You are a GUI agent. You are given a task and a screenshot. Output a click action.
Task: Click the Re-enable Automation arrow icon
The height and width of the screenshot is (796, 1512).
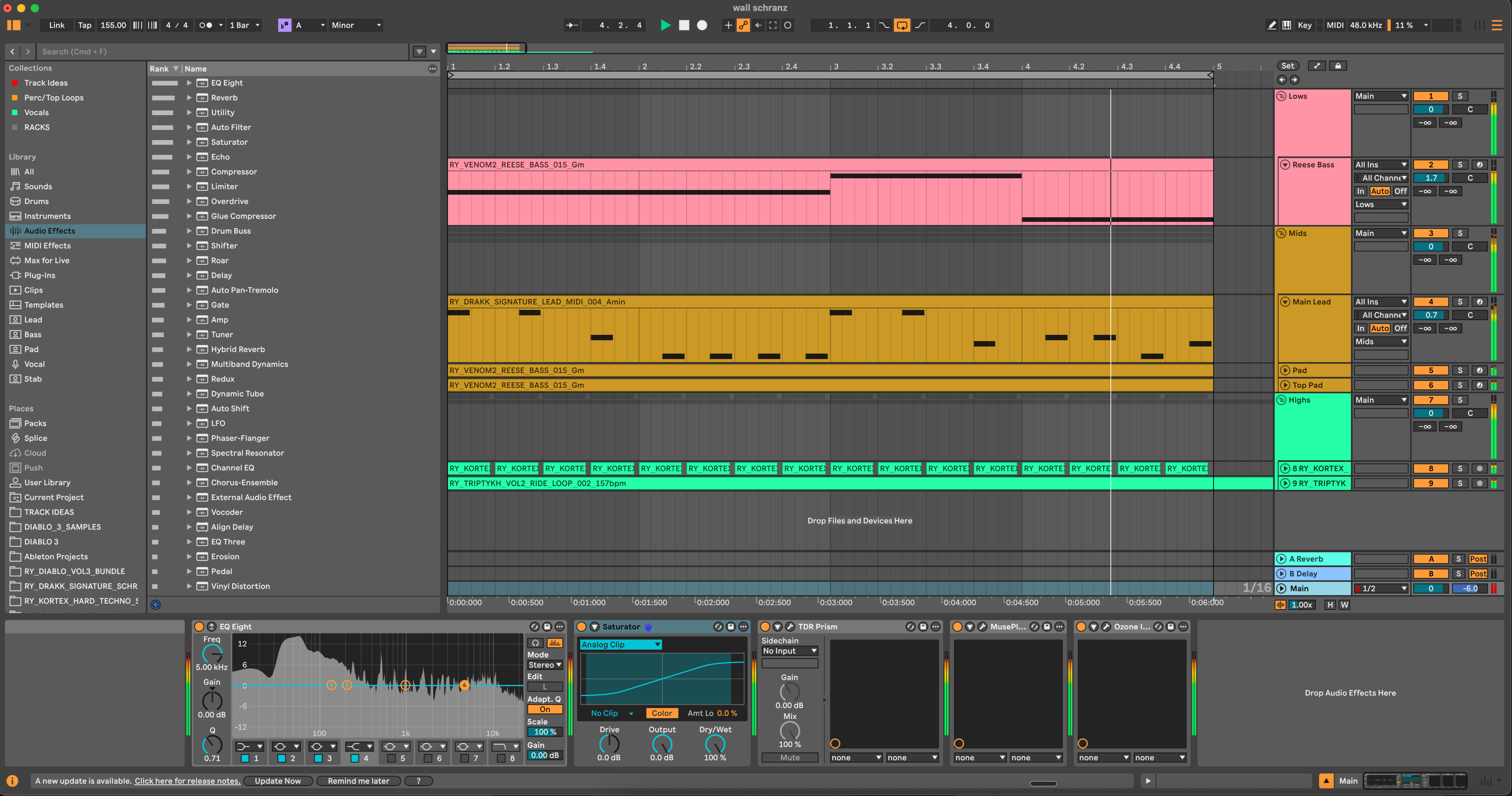coord(758,25)
